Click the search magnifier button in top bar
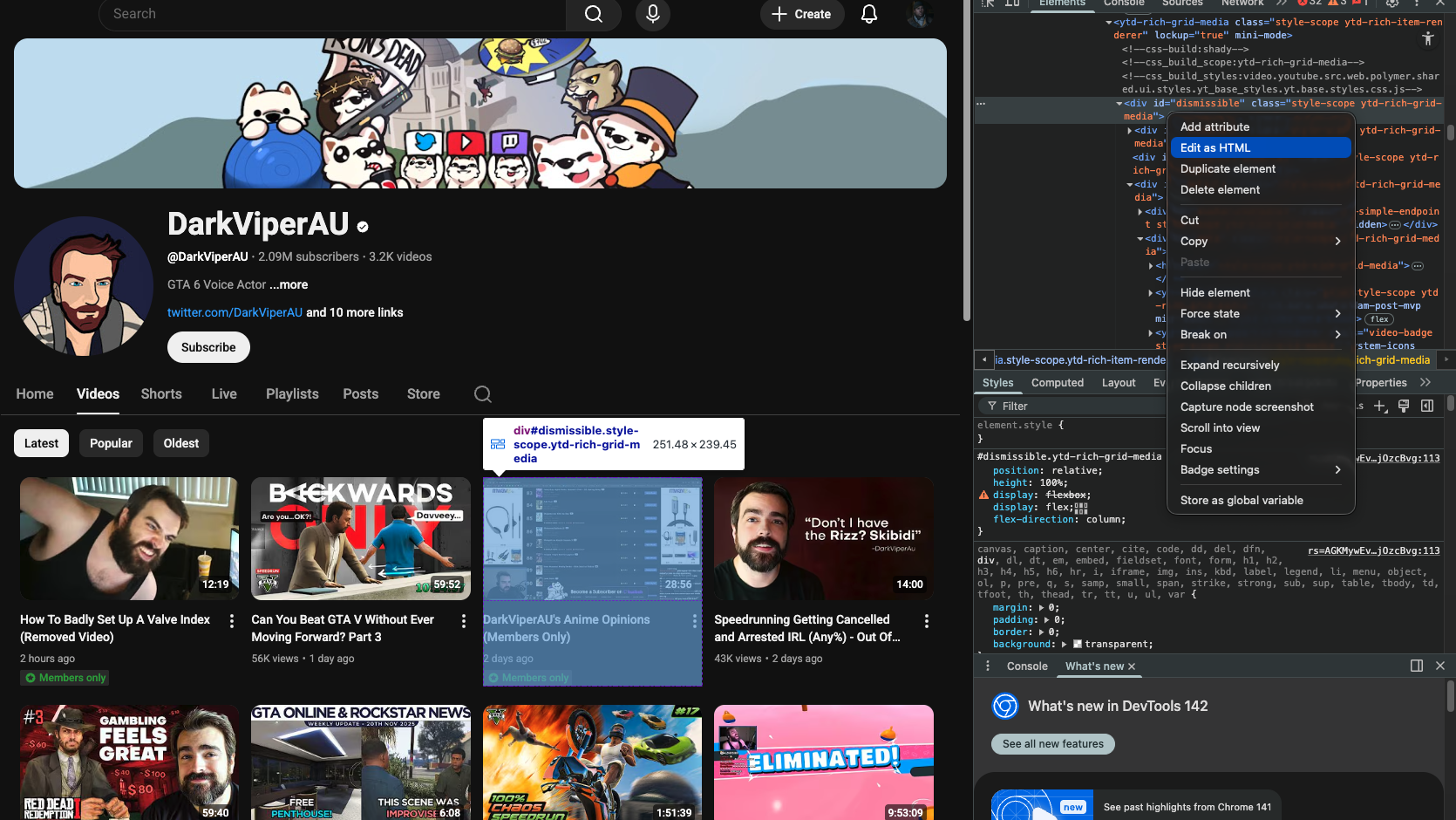 click(593, 14)
